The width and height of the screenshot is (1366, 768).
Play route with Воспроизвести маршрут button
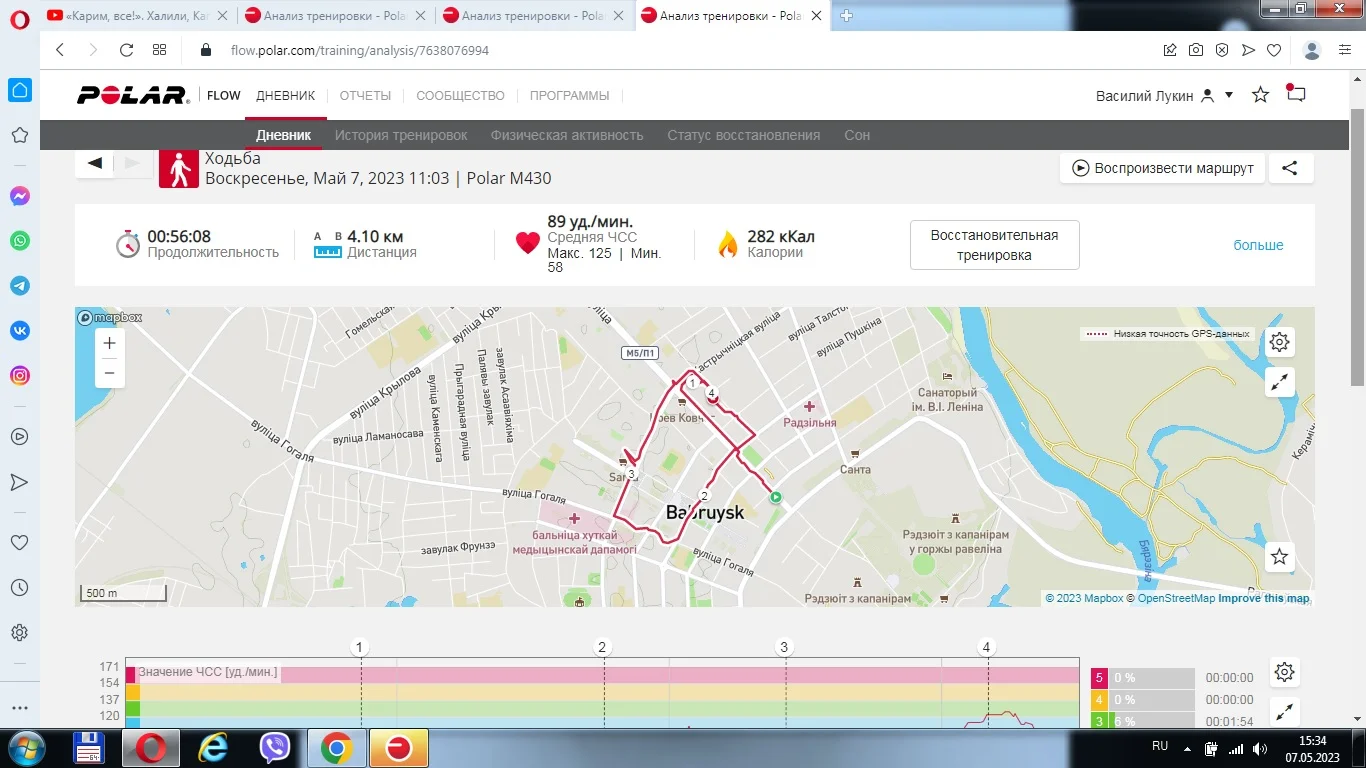(1163, 168)
